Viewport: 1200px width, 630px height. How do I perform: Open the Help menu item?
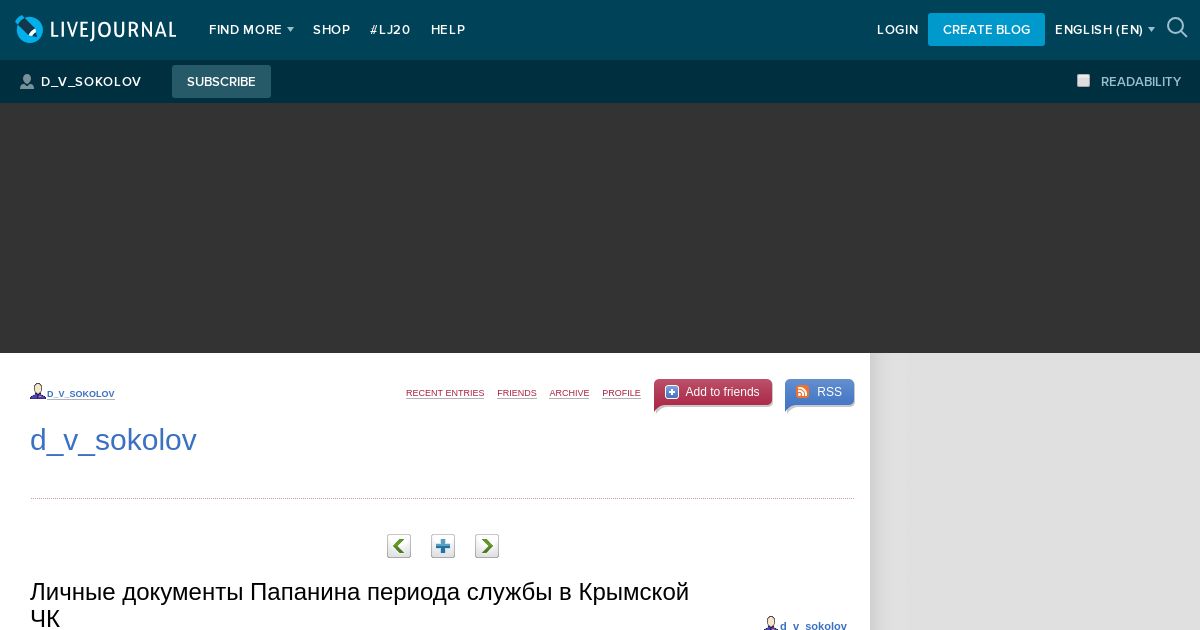(448, 30)
